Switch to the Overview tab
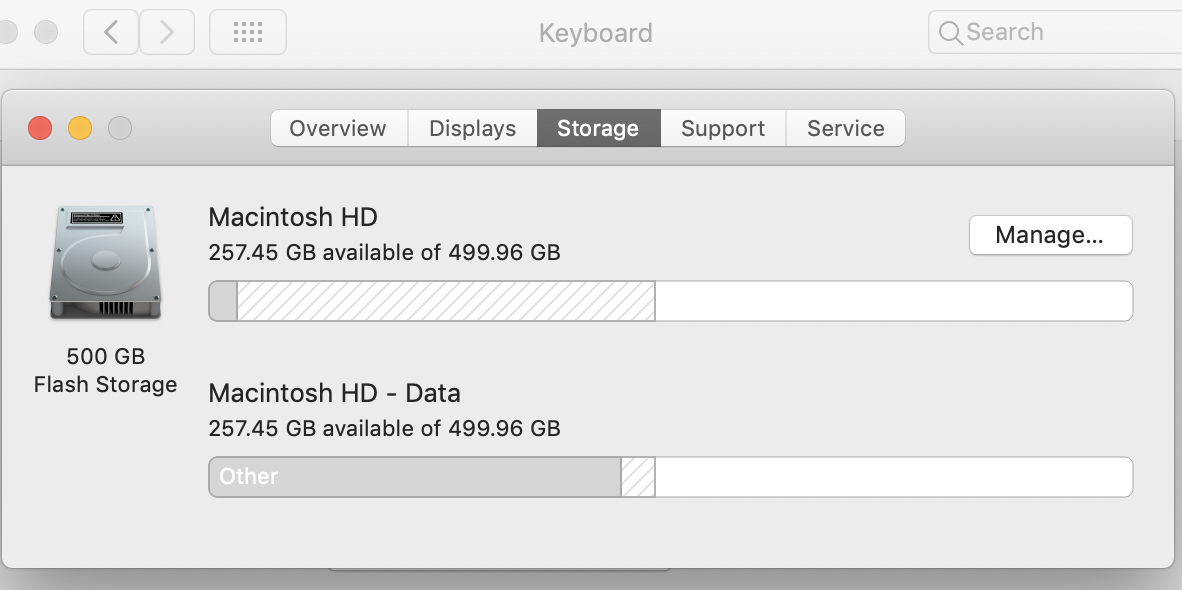This screenshot has height=590, width=1182. pos(338,128)
